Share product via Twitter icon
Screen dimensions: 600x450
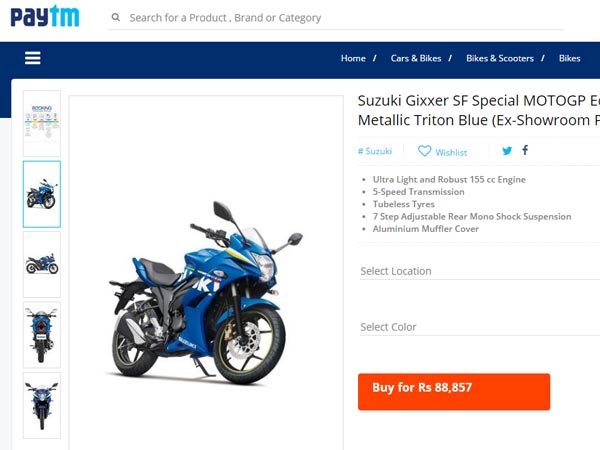tap(507, 151)
